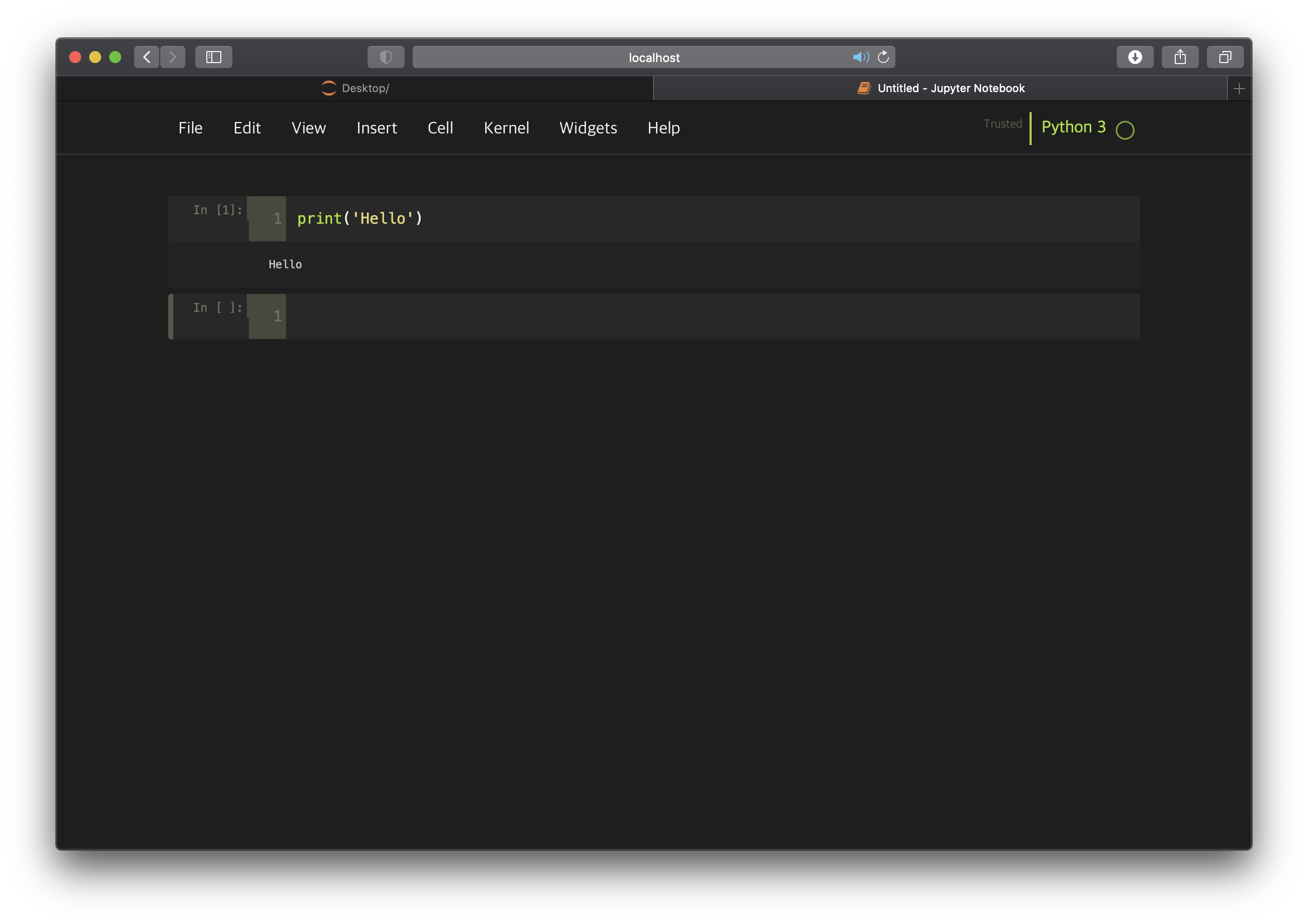Click the Share icon in toolbar

pyautogui.click(x=1180, y=57)
